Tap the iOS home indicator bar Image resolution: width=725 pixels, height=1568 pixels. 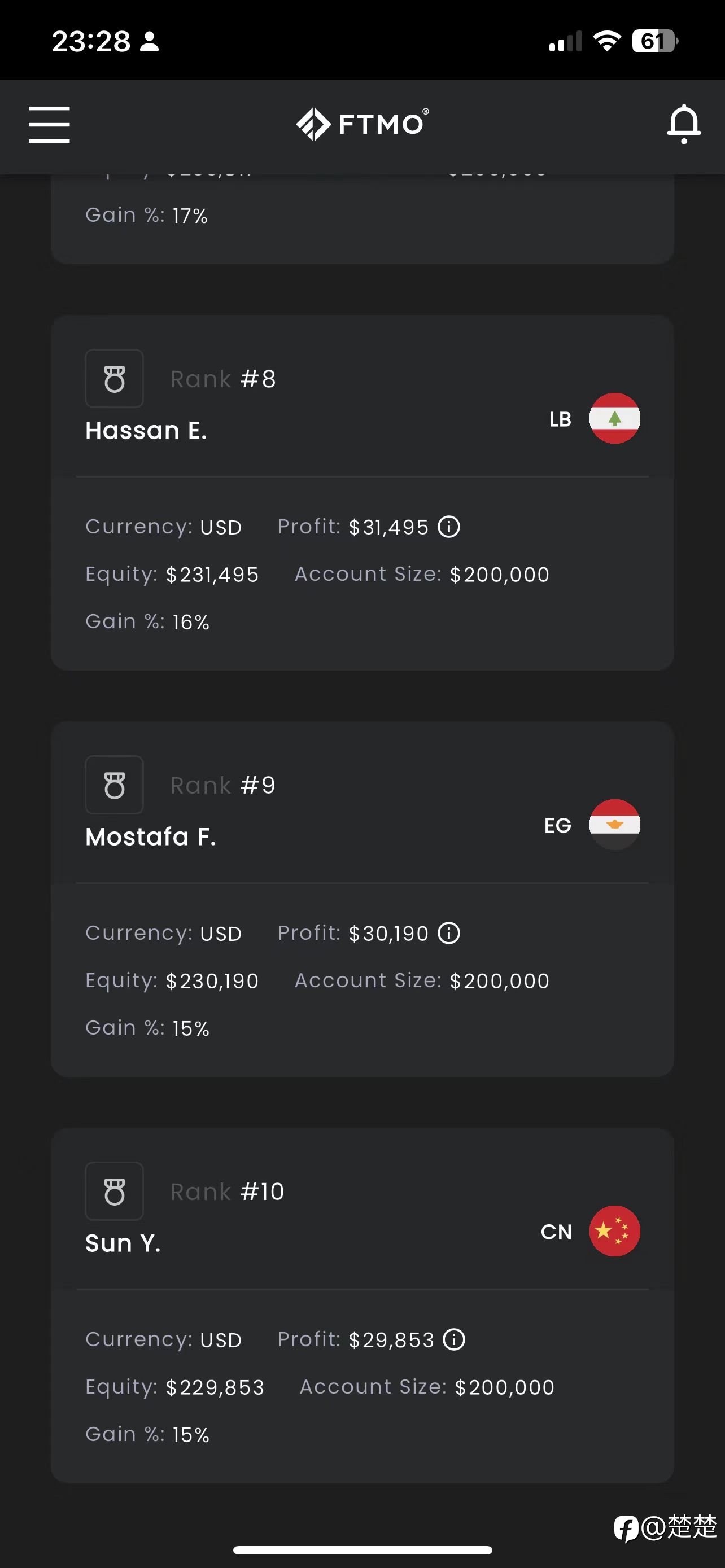(363, 1550)
